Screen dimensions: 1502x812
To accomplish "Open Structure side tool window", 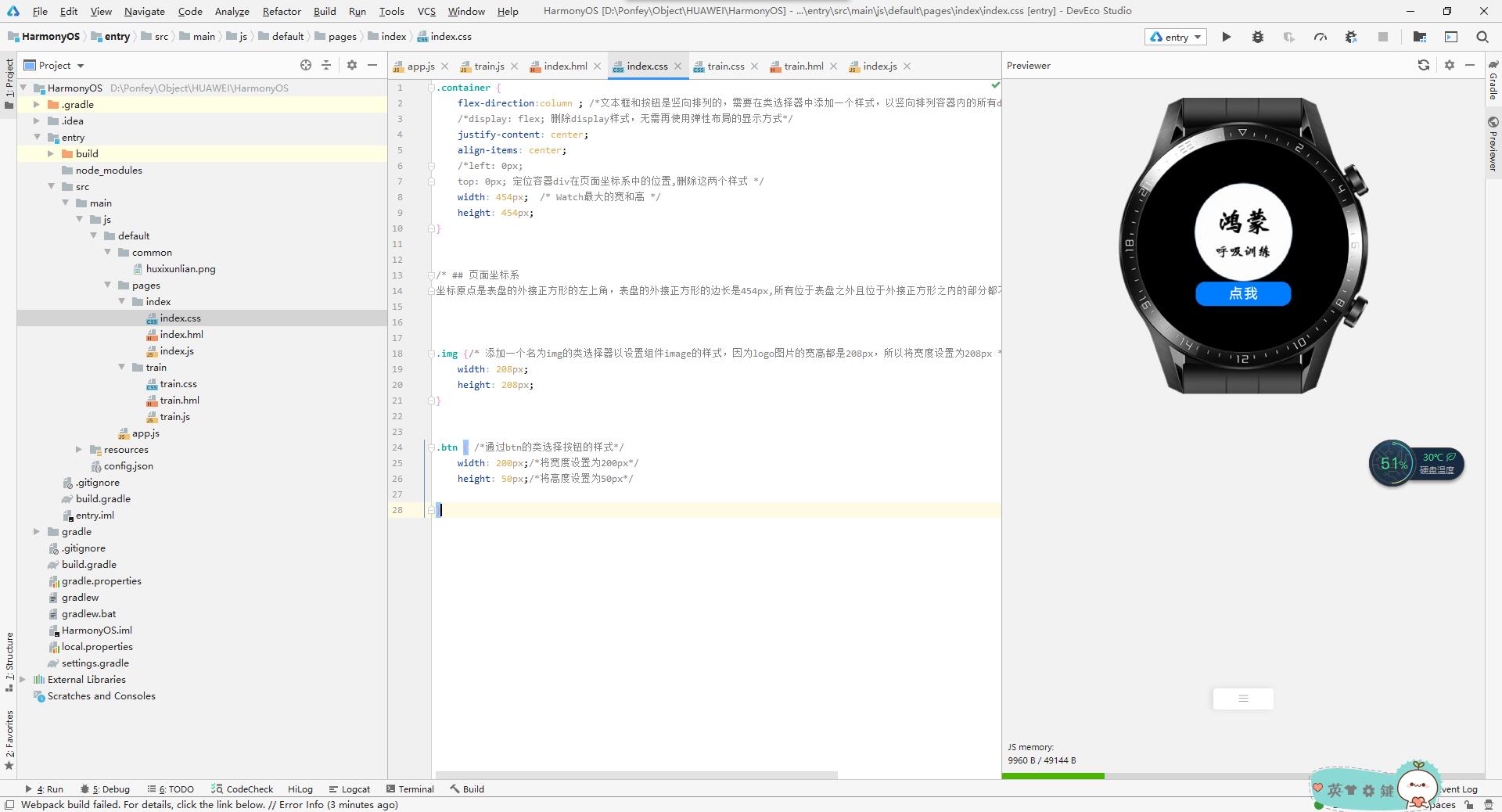I will tap(9, 662).
